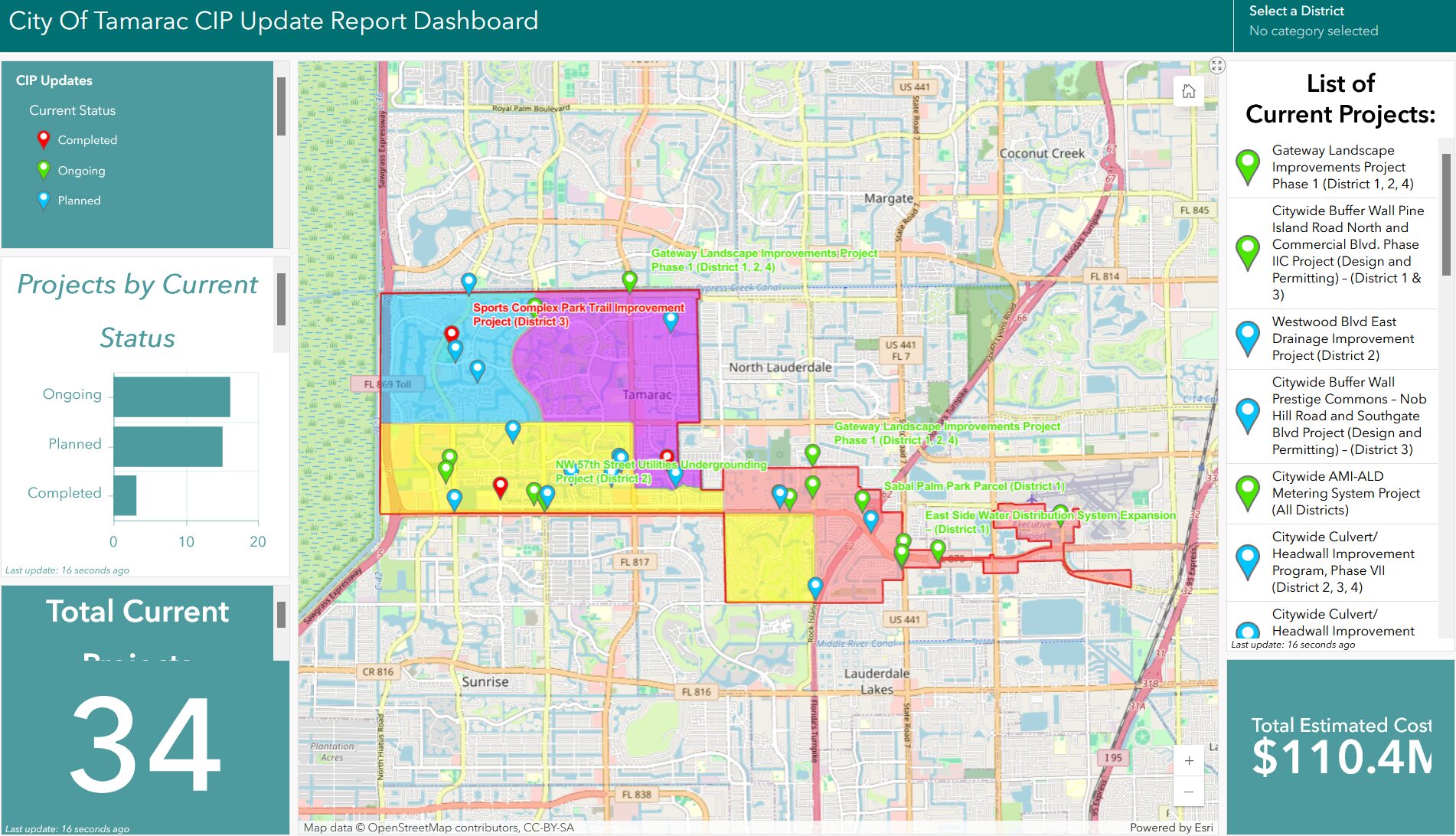Click the Ongoing bar in the chart
The image size is (1456, 836).
[x=172, y=397]
